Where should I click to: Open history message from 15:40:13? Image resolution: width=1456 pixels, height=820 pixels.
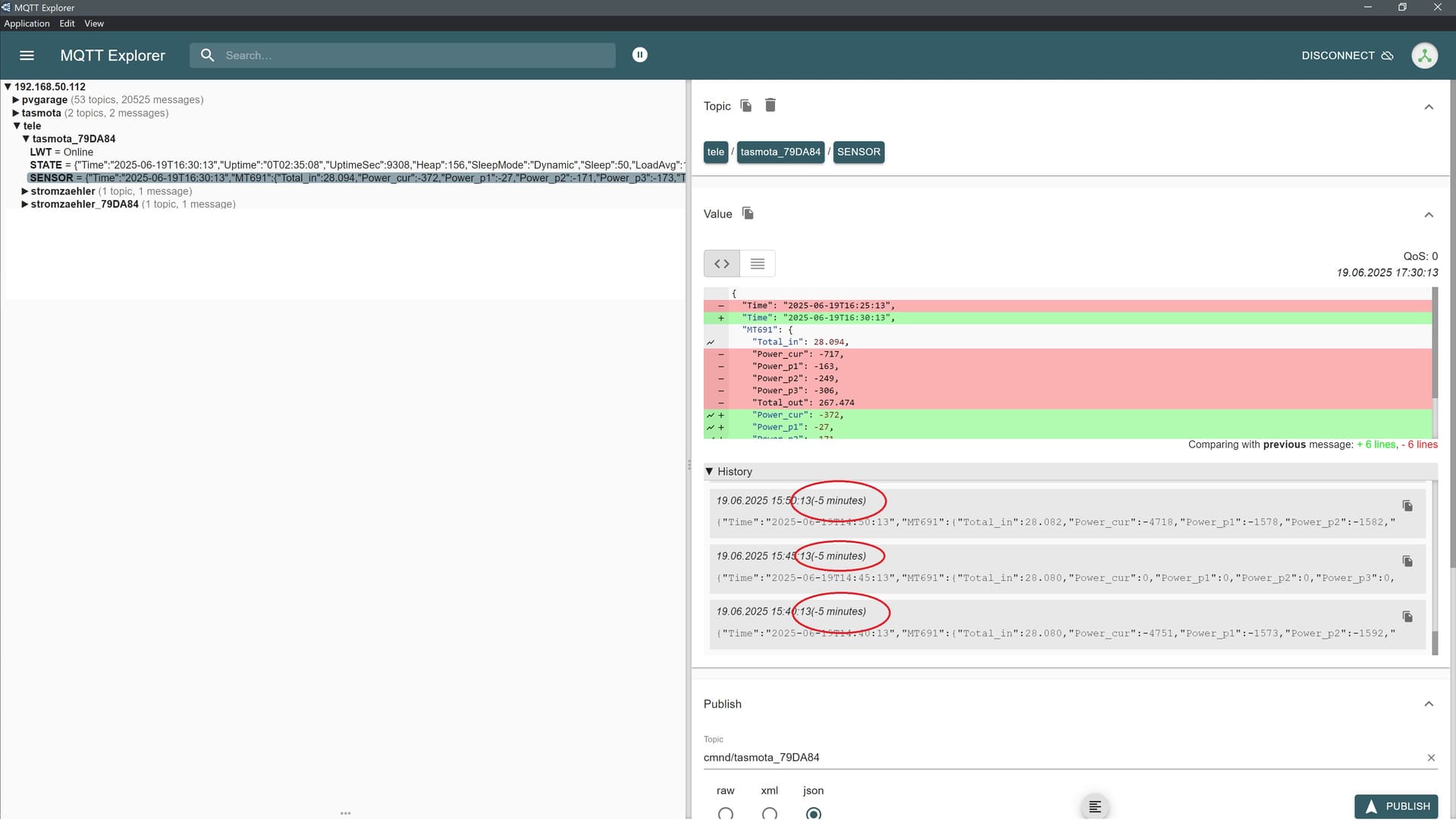click(1067, 623)
